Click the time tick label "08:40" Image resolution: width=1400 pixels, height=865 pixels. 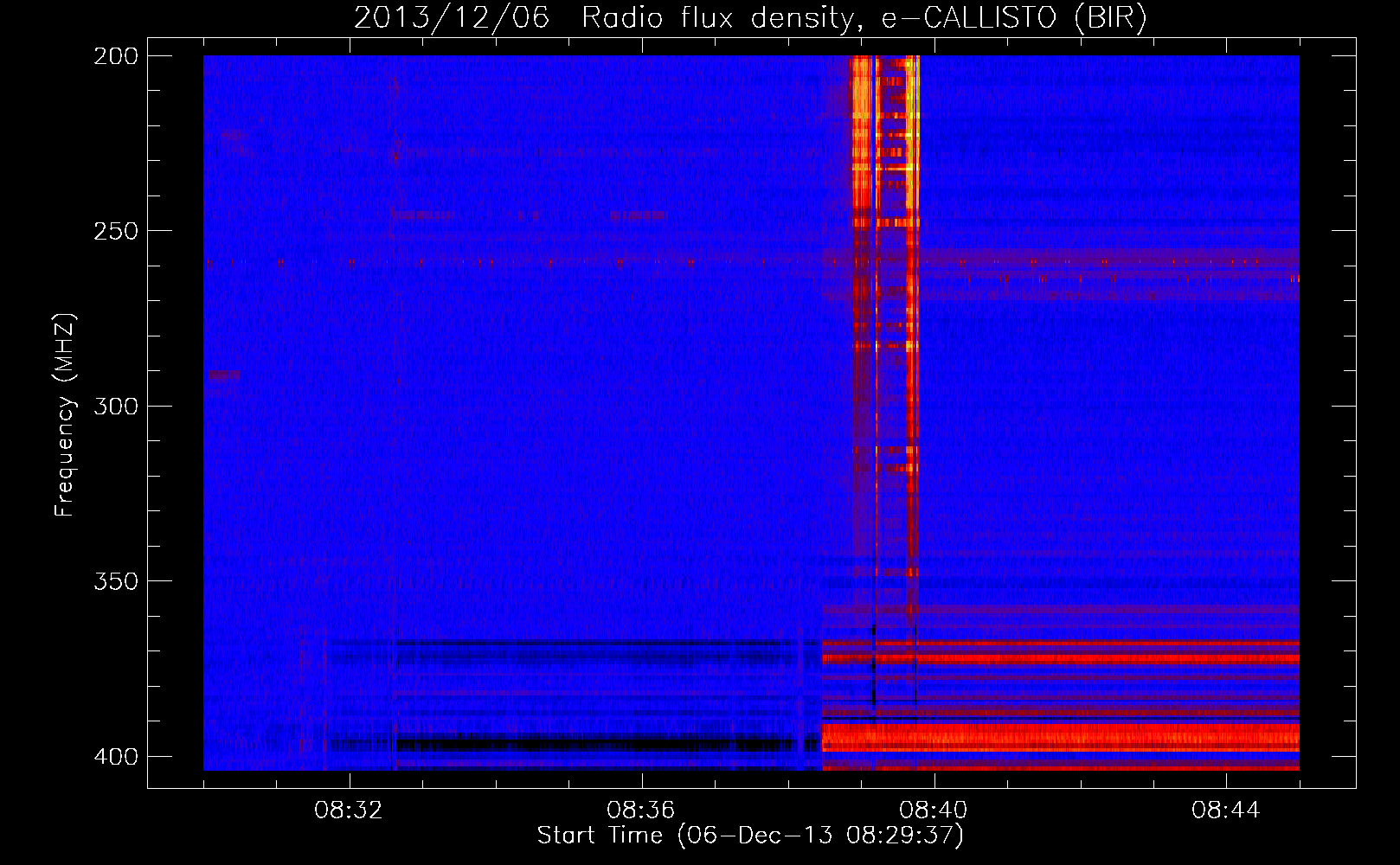pos(934,811)
